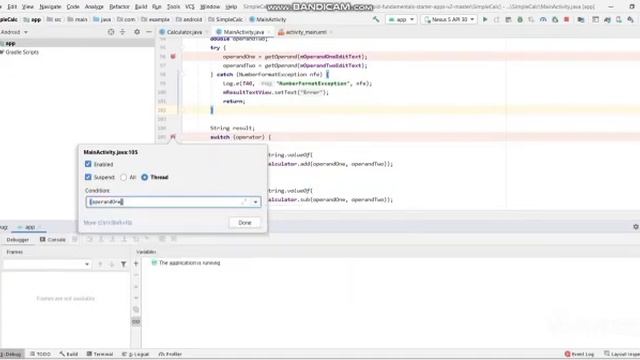Click the next frame down arrow
Viewport: 640px width, 360px height.
point(111,264)
